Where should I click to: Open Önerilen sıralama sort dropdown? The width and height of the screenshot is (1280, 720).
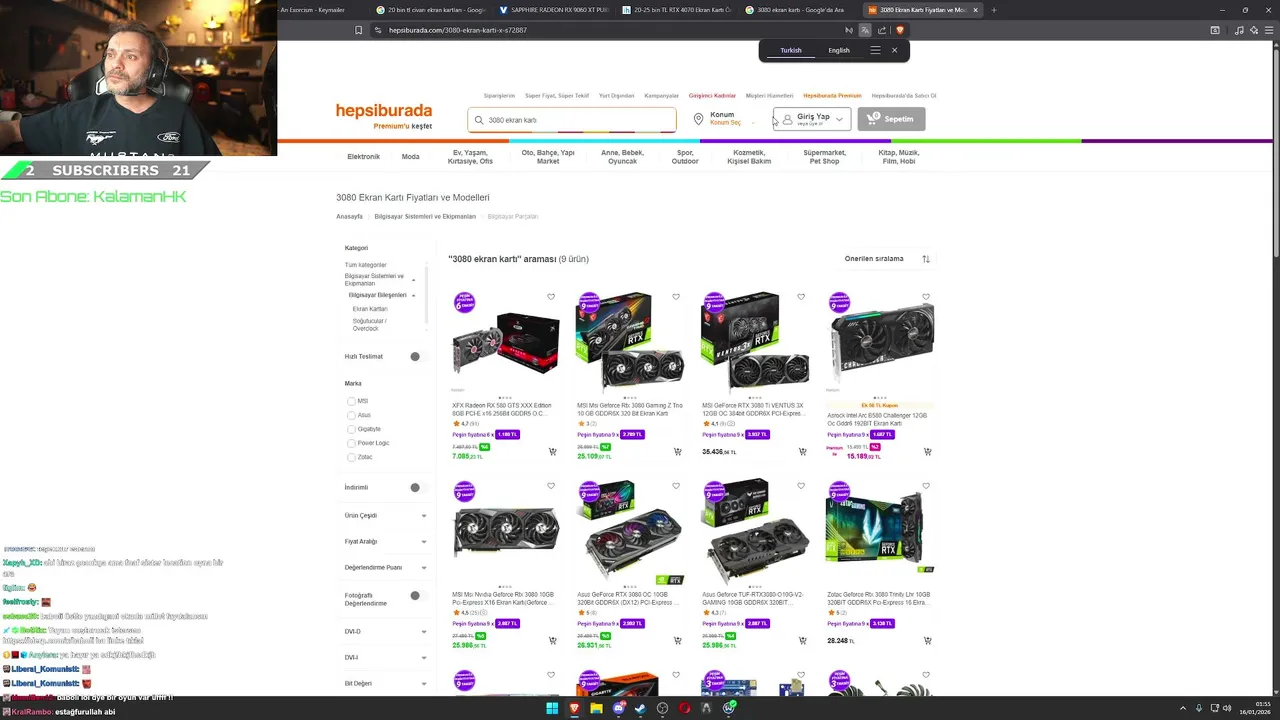point(887,259)
